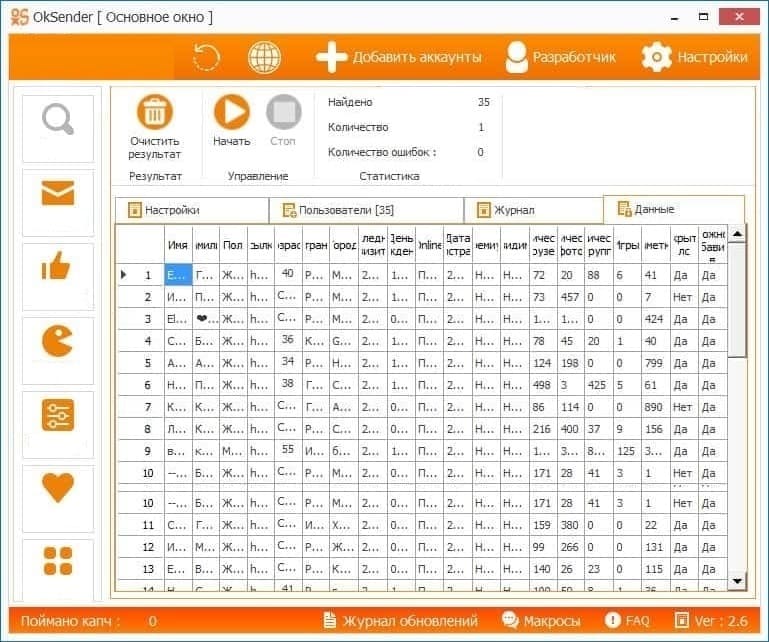Click the Online column header

[429, 245]
